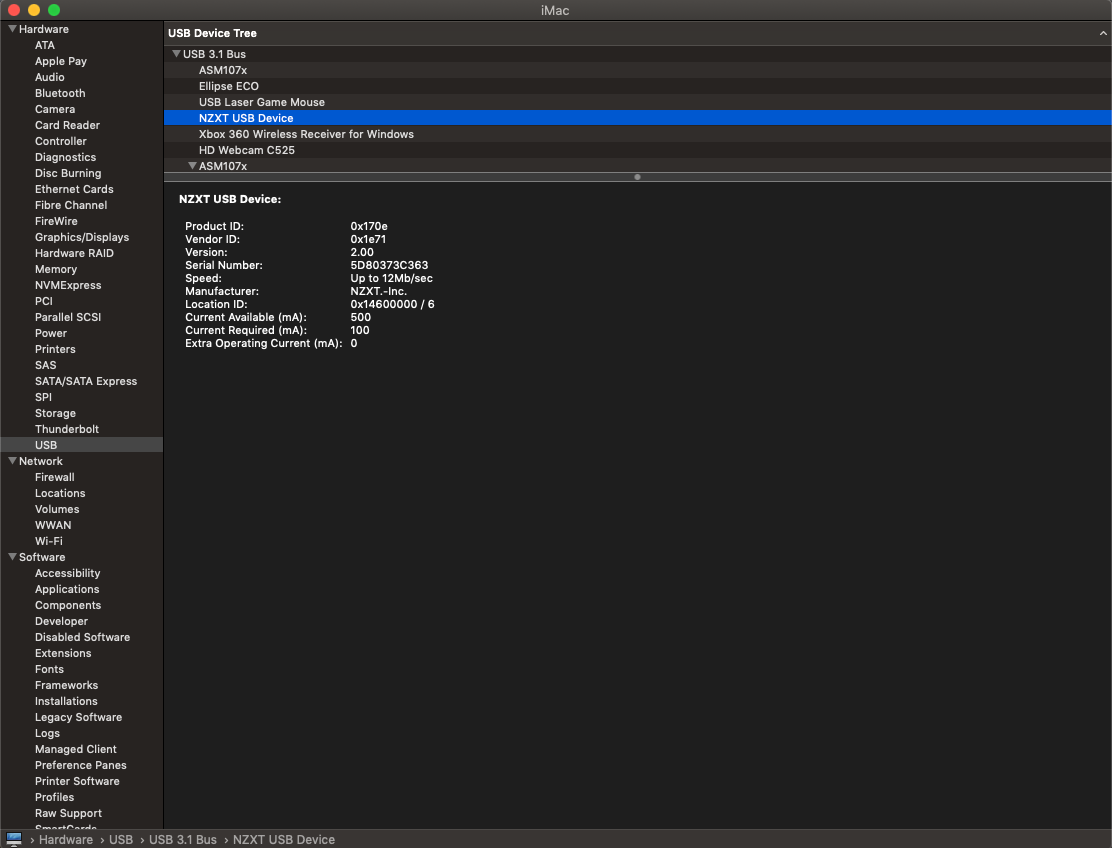Click the USB Device Tree column sort arrow
This screenshot has height=848, width=1112.
coord(1102,33)
